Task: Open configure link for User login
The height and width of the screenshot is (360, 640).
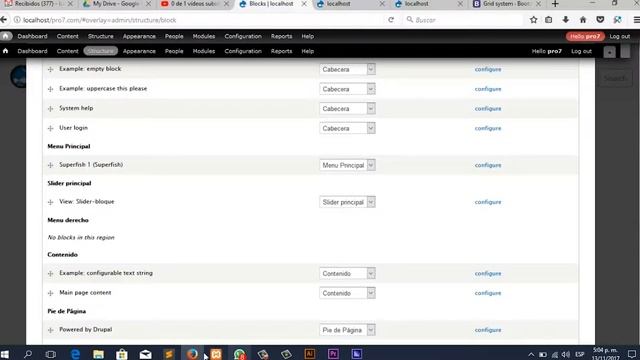Action: pyautogui.click(x=488, y=128)
